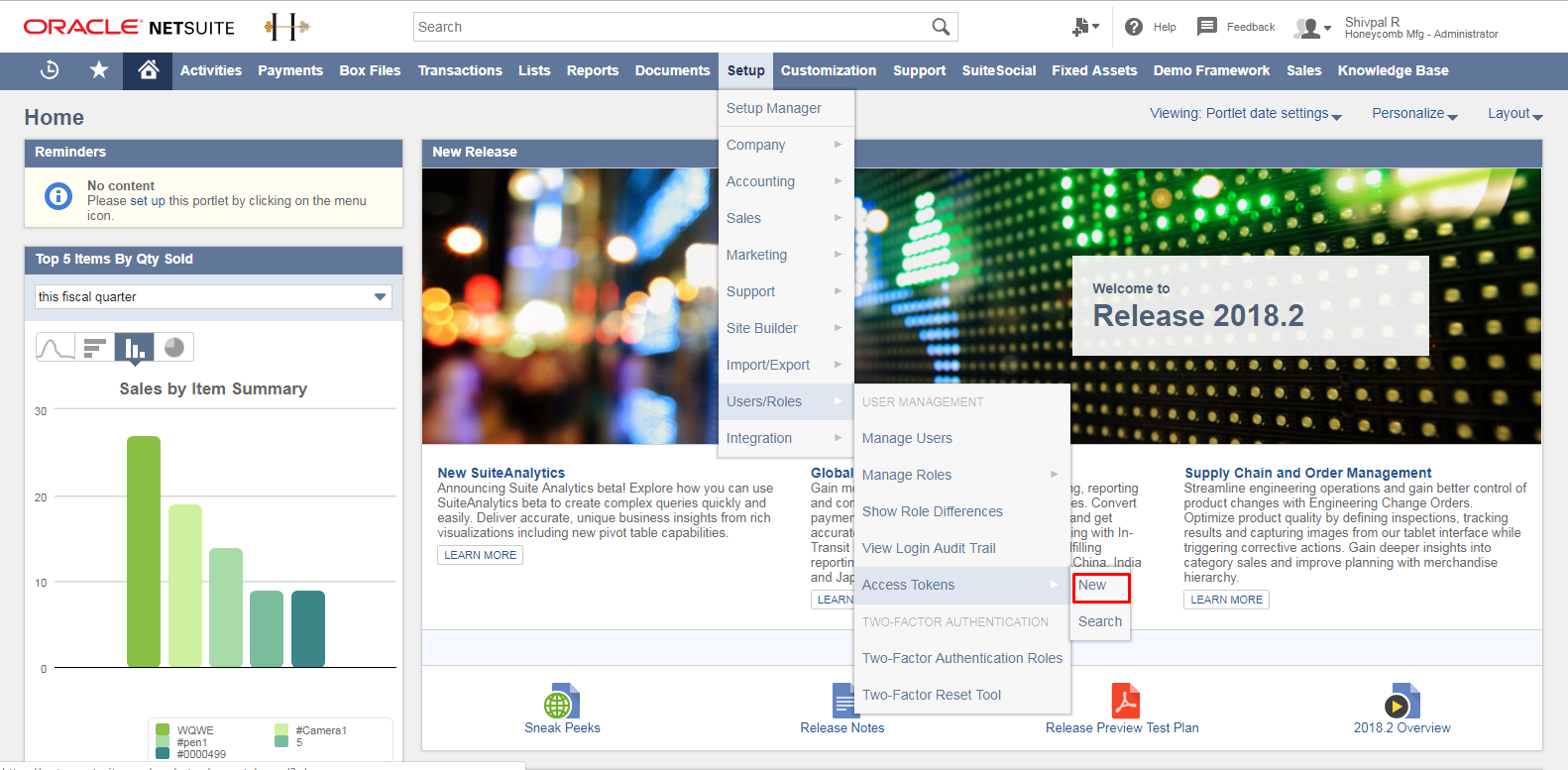Open the Release Notes link
This screenshot has width=1568, height=770.
point(842,727)
